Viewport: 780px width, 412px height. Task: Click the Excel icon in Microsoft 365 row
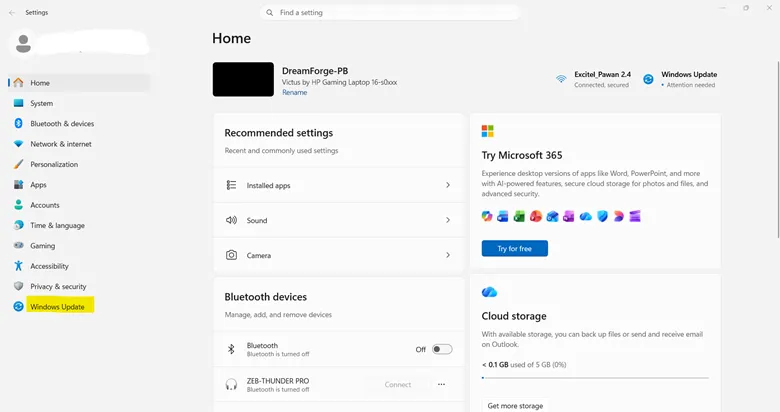[519, 216]
